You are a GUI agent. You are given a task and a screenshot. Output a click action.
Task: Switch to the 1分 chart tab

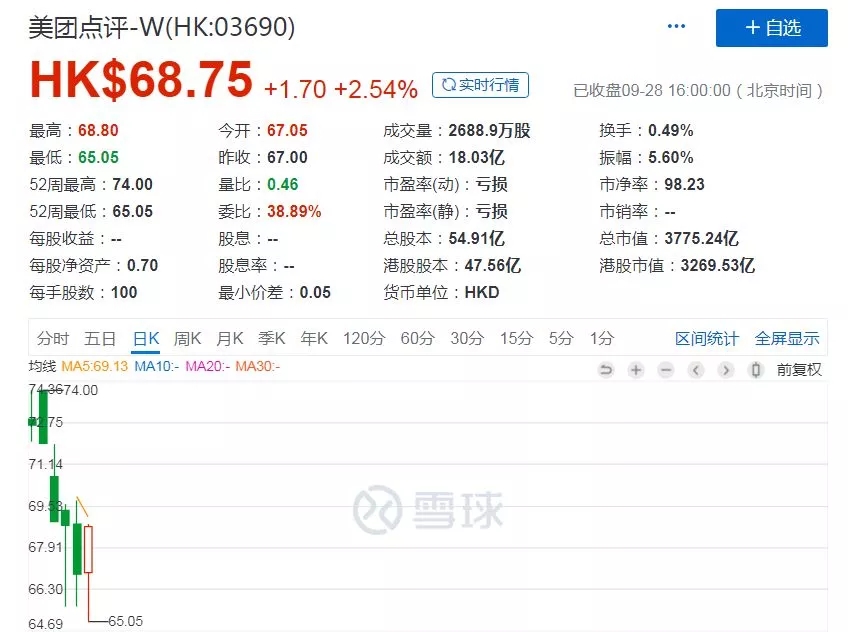click(602, 338)
